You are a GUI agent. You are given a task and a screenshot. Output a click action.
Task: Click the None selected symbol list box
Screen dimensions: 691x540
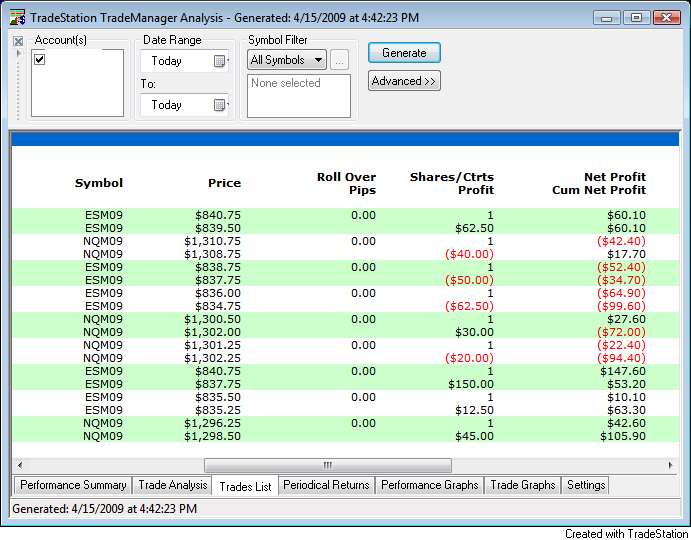pyautogui.click(x=299, y=96)
